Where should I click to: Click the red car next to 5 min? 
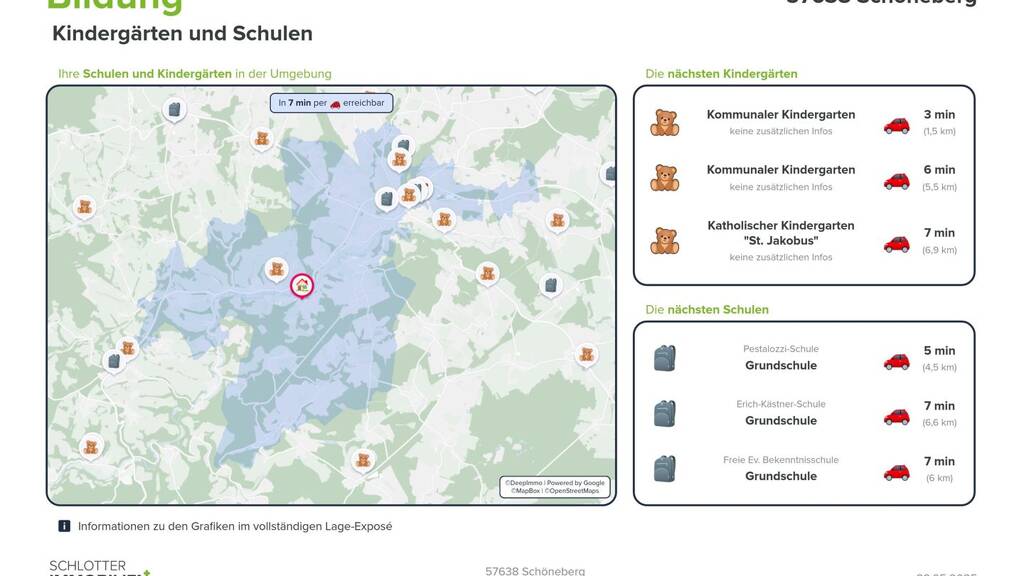896,361
